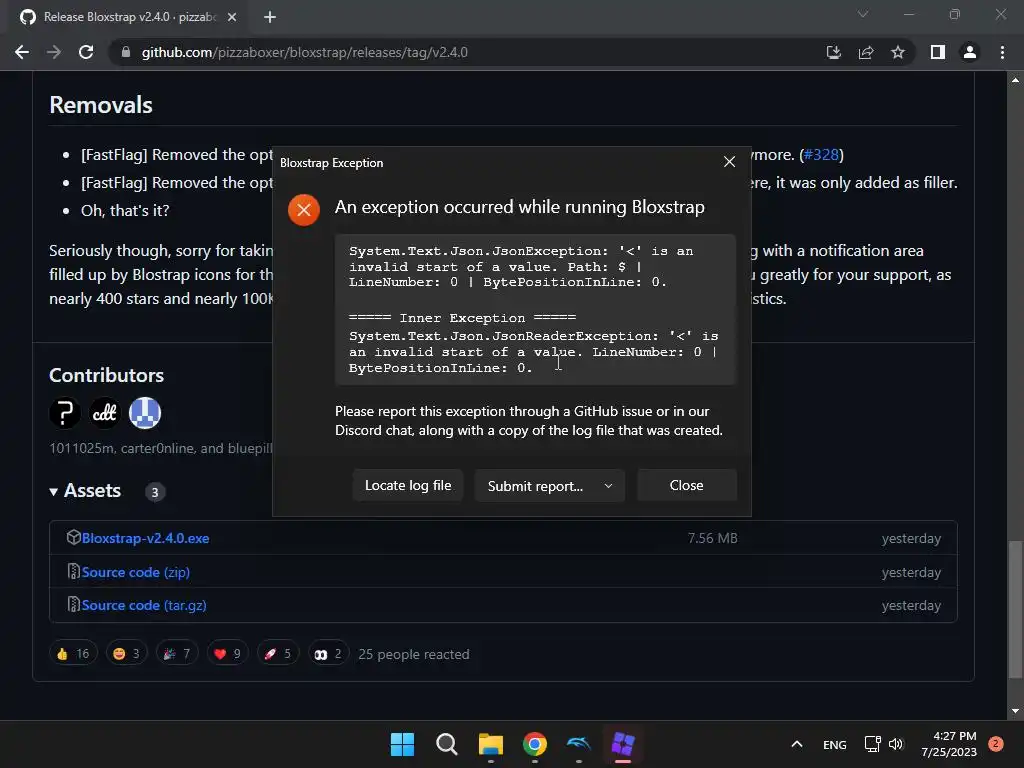This screenshot has width=1024, height=768.
Task: Click the Assets count badge 3
Action: click(x=155, y=492)
